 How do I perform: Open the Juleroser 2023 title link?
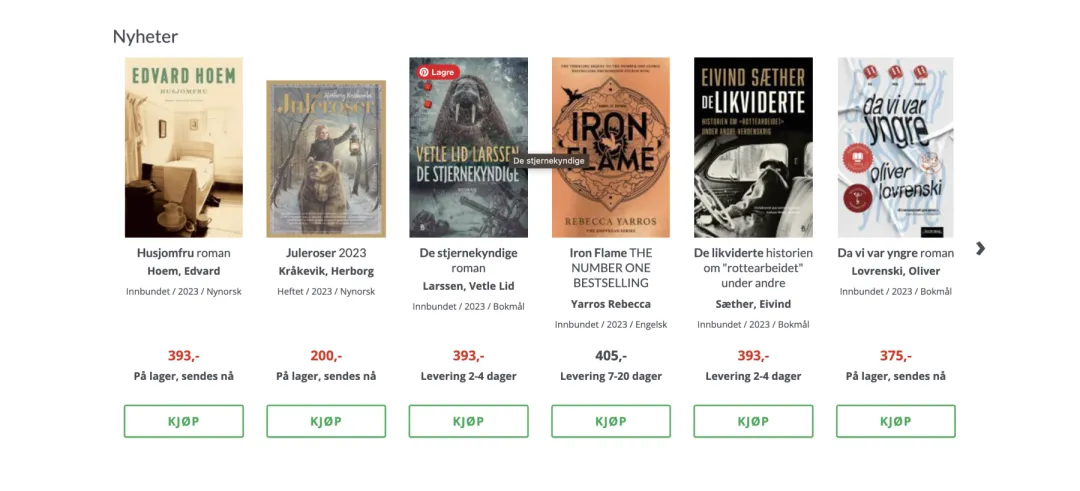coord(326,253)
